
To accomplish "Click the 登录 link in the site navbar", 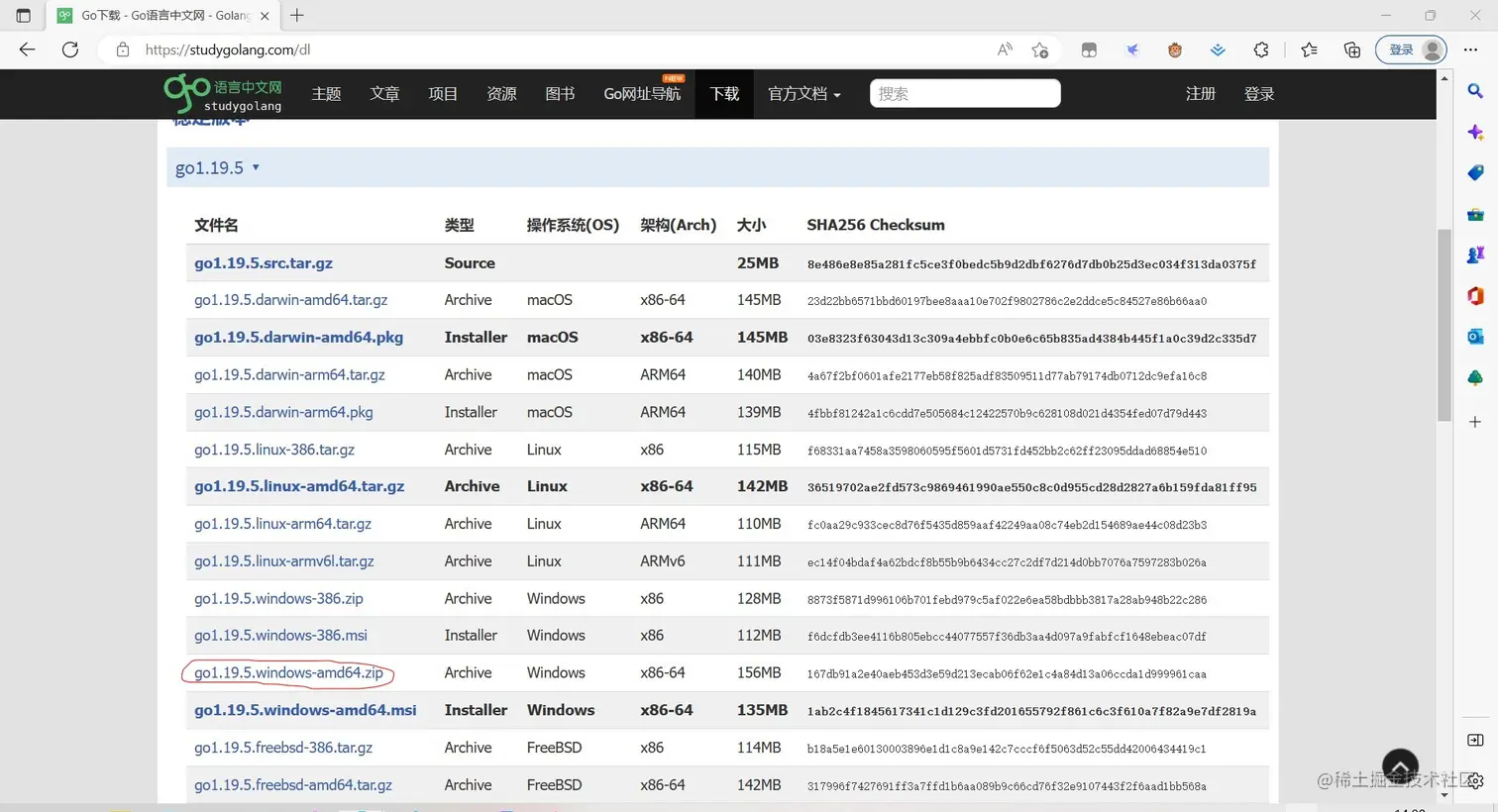I will tap(1259, 94).
